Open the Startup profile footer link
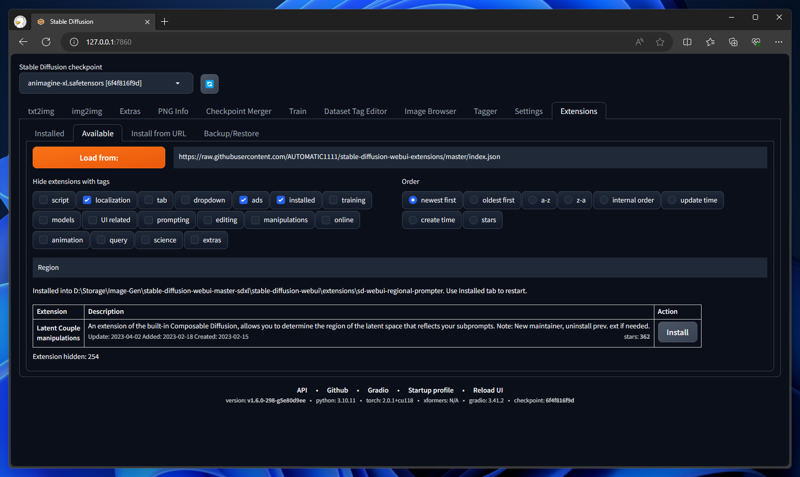This screenshot has height=477, width=800. point(431,390)
